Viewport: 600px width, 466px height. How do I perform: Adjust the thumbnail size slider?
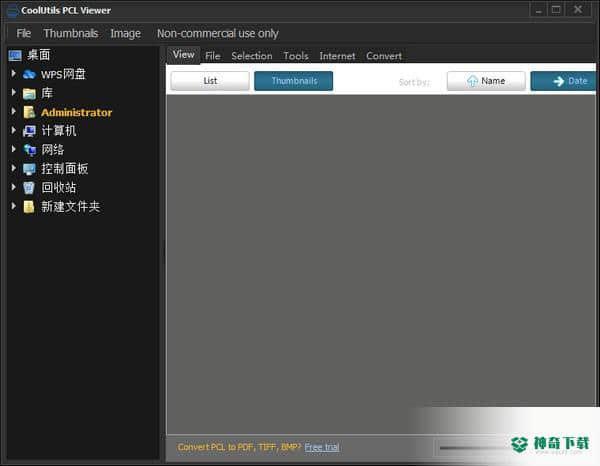pyautogui.click(x=474, y=448)
